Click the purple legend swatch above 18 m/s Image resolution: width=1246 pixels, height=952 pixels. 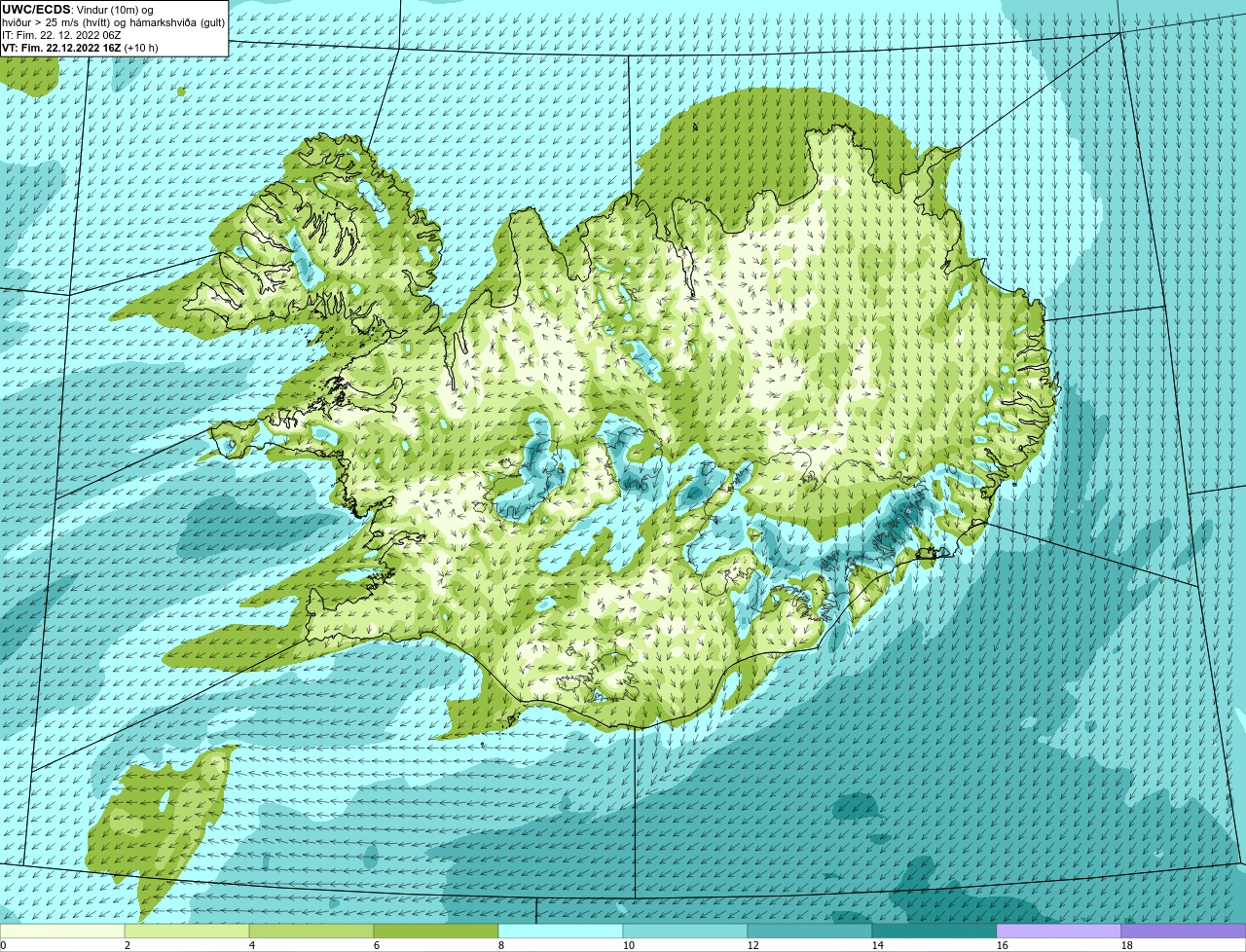tap(1184, 932)
